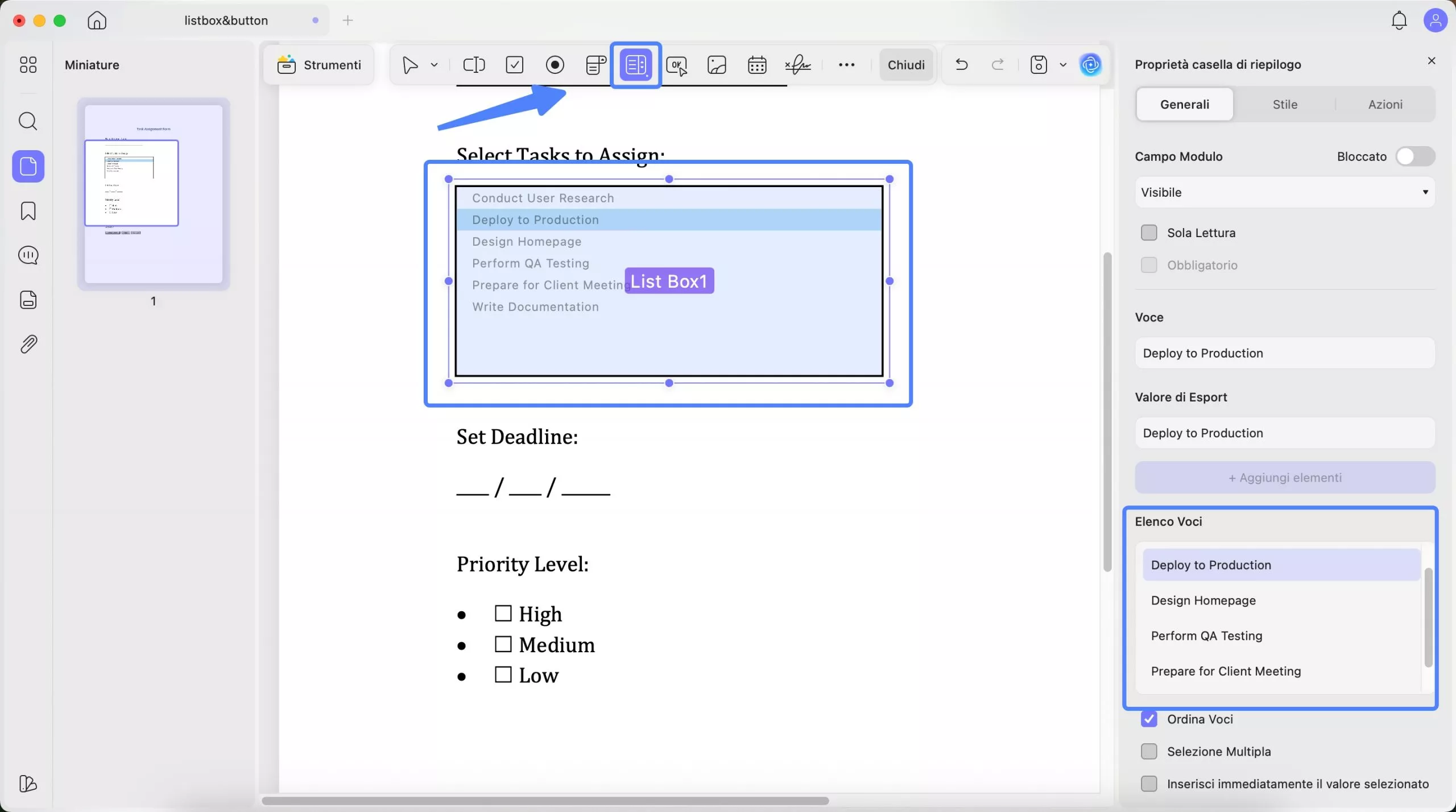Open the home screen icon
This screenshot has height=812, width=1456.
[97, 20]
